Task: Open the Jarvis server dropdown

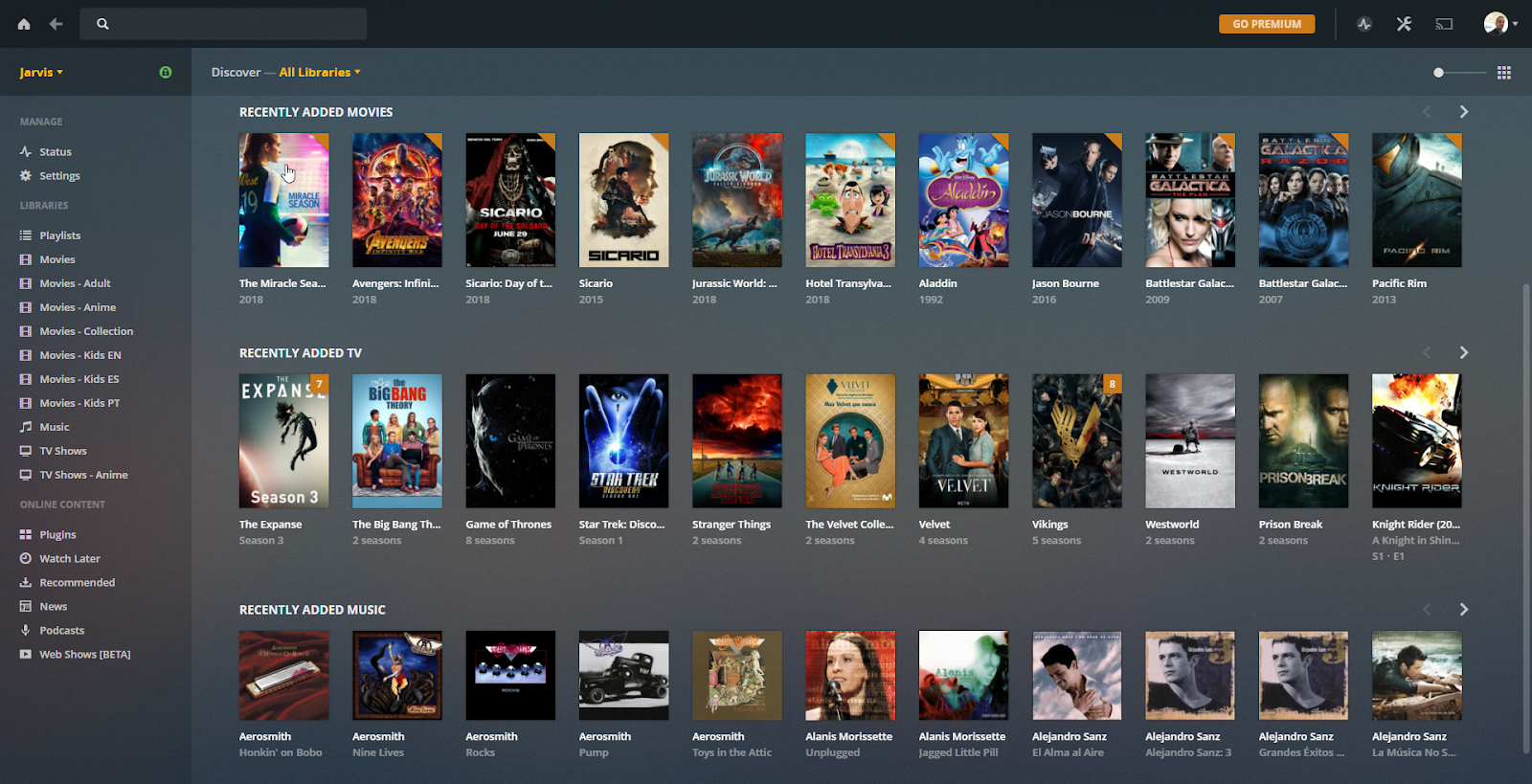Action: pyautogui.click(x=41, y=72)
